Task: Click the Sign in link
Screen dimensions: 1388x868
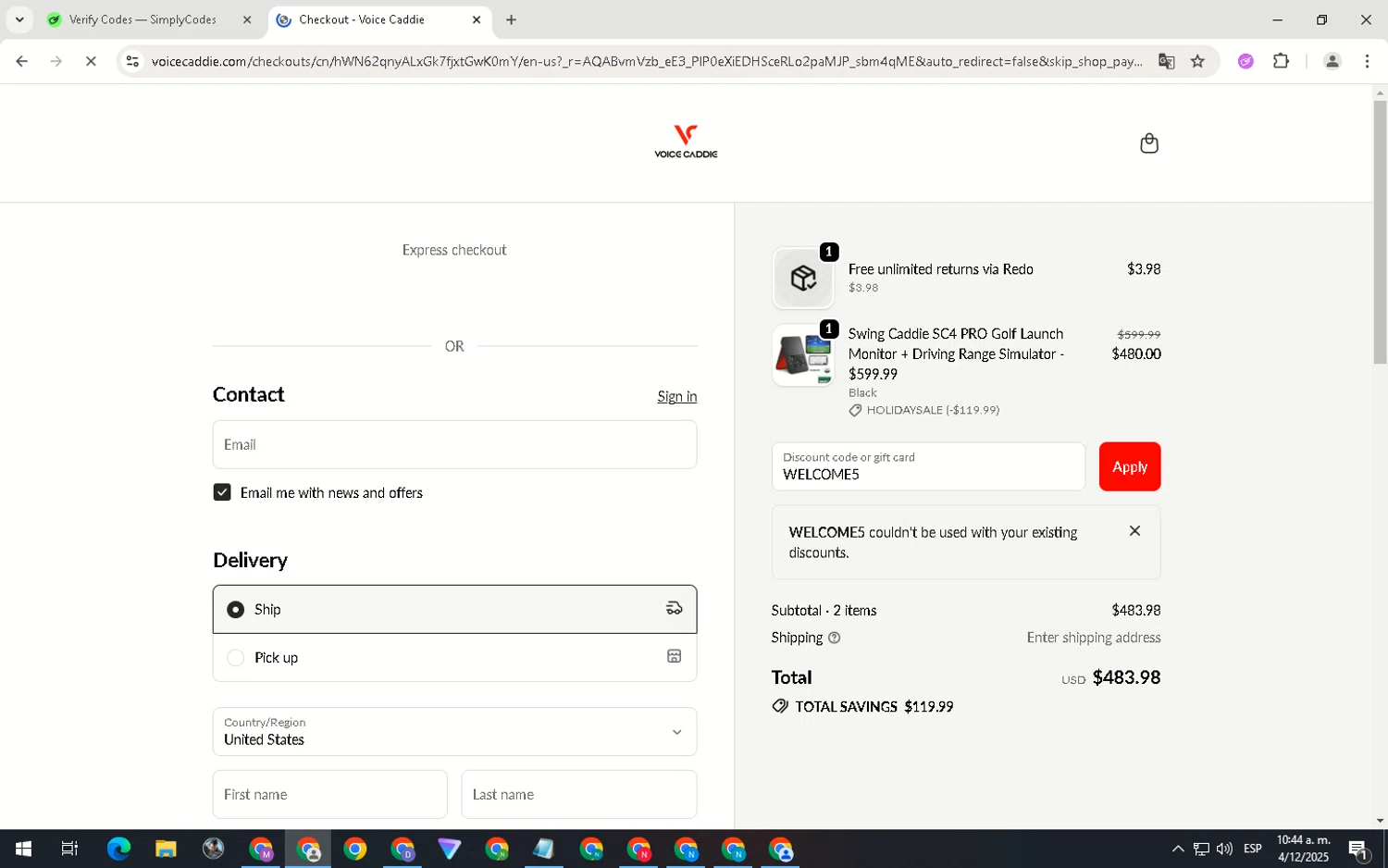Action: (676, 396)
